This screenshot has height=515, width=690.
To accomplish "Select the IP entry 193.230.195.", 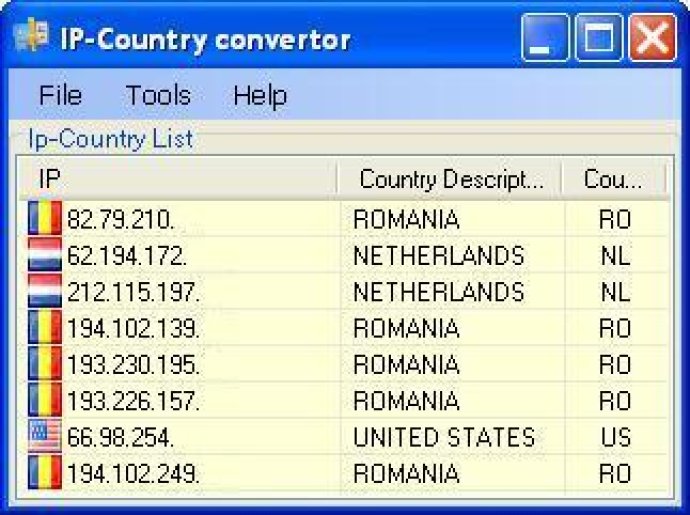I will 133,365.
